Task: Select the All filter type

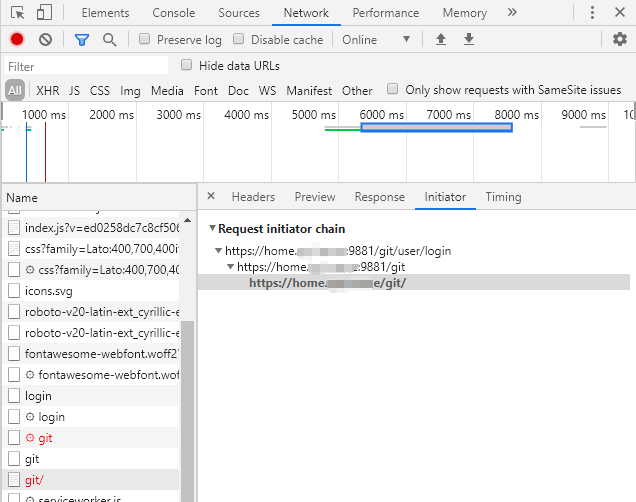Action: (15, 90)
